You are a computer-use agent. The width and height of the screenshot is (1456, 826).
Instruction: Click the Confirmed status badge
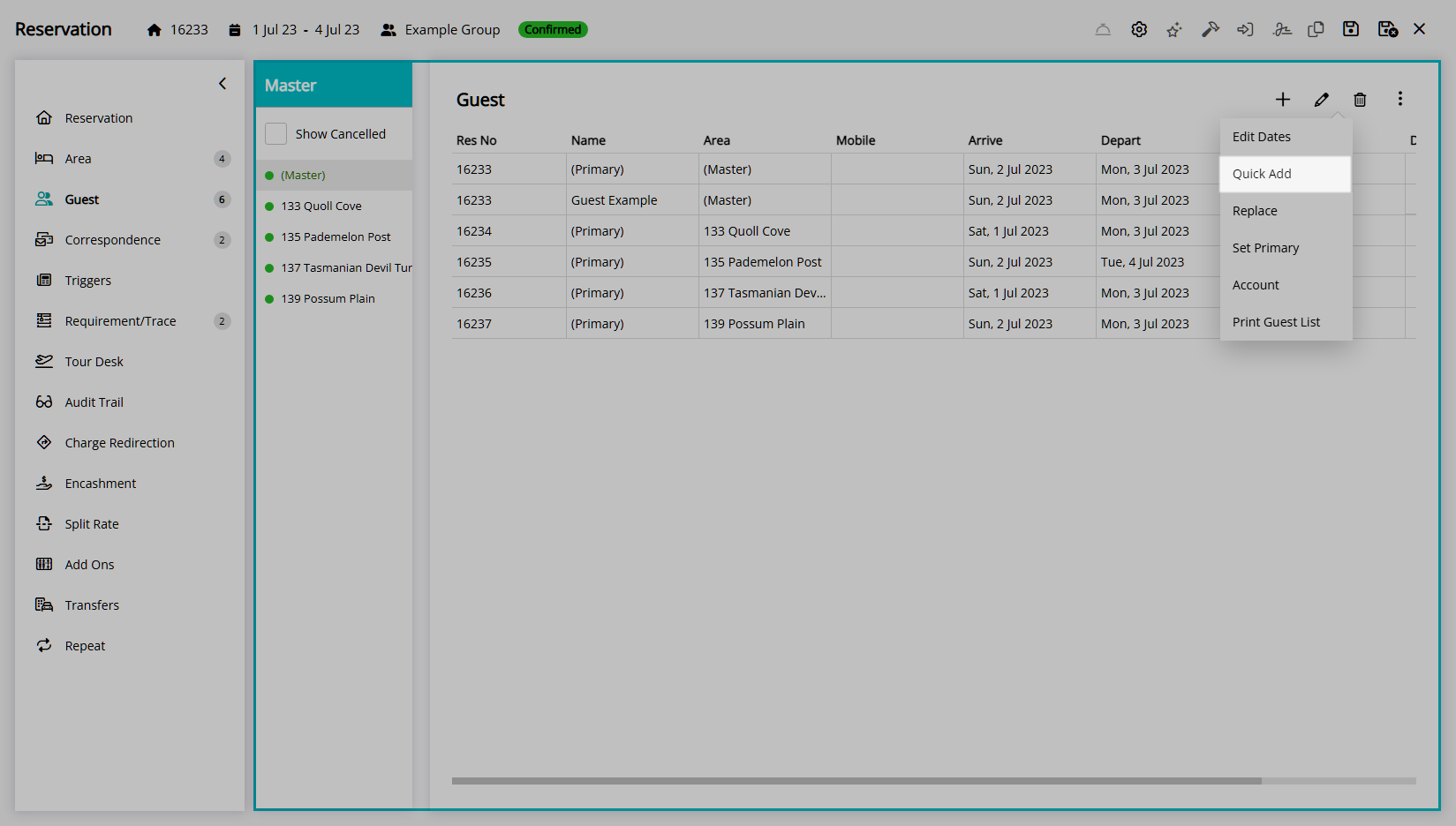tap(553, 29)
